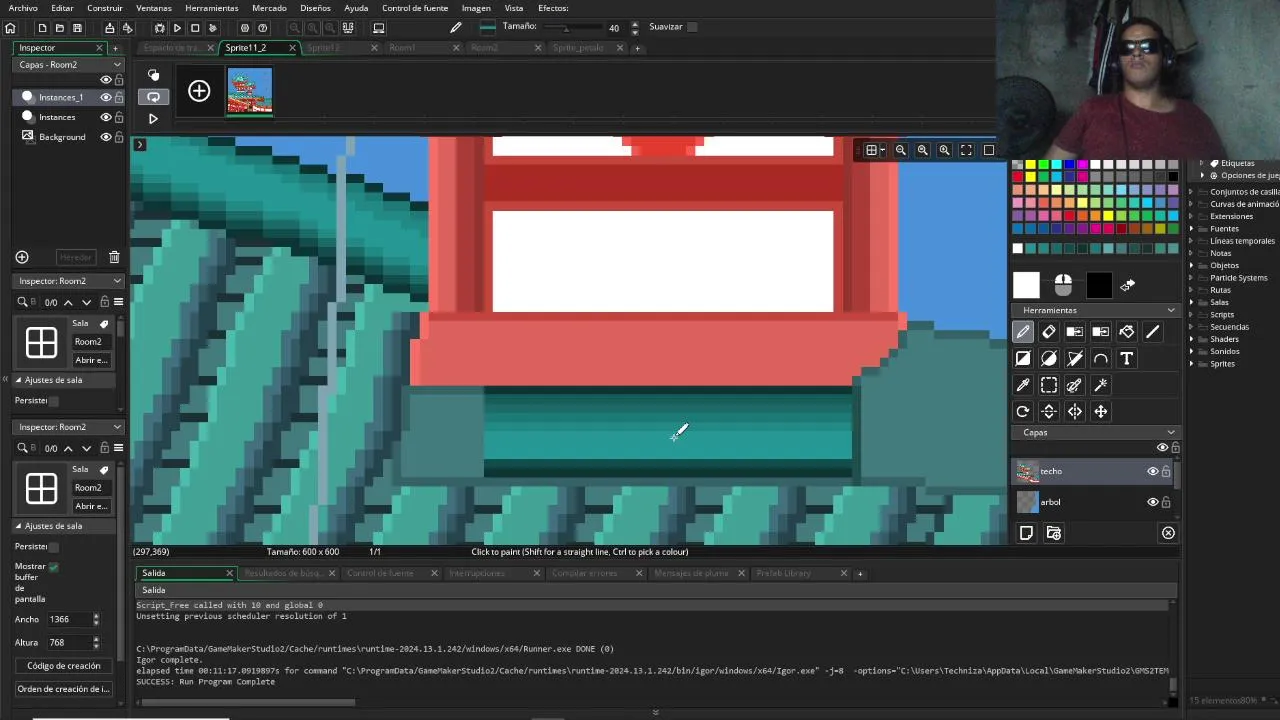Screen dimensions: 1280x720
Task: Select the Colour picker eyedropper tool
Action: tap(1023, 385)
